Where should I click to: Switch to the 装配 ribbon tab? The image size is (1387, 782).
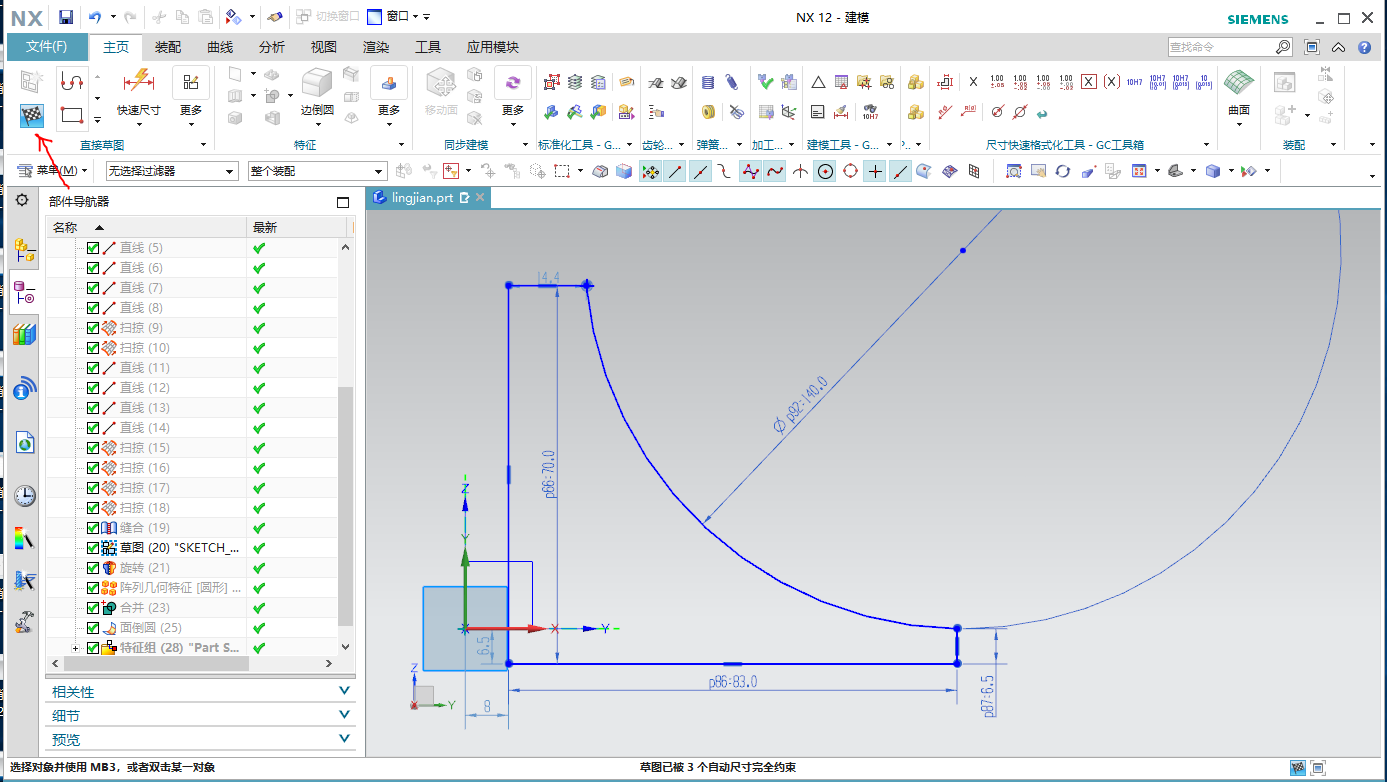pyautogui.click(x=168, y=47)
